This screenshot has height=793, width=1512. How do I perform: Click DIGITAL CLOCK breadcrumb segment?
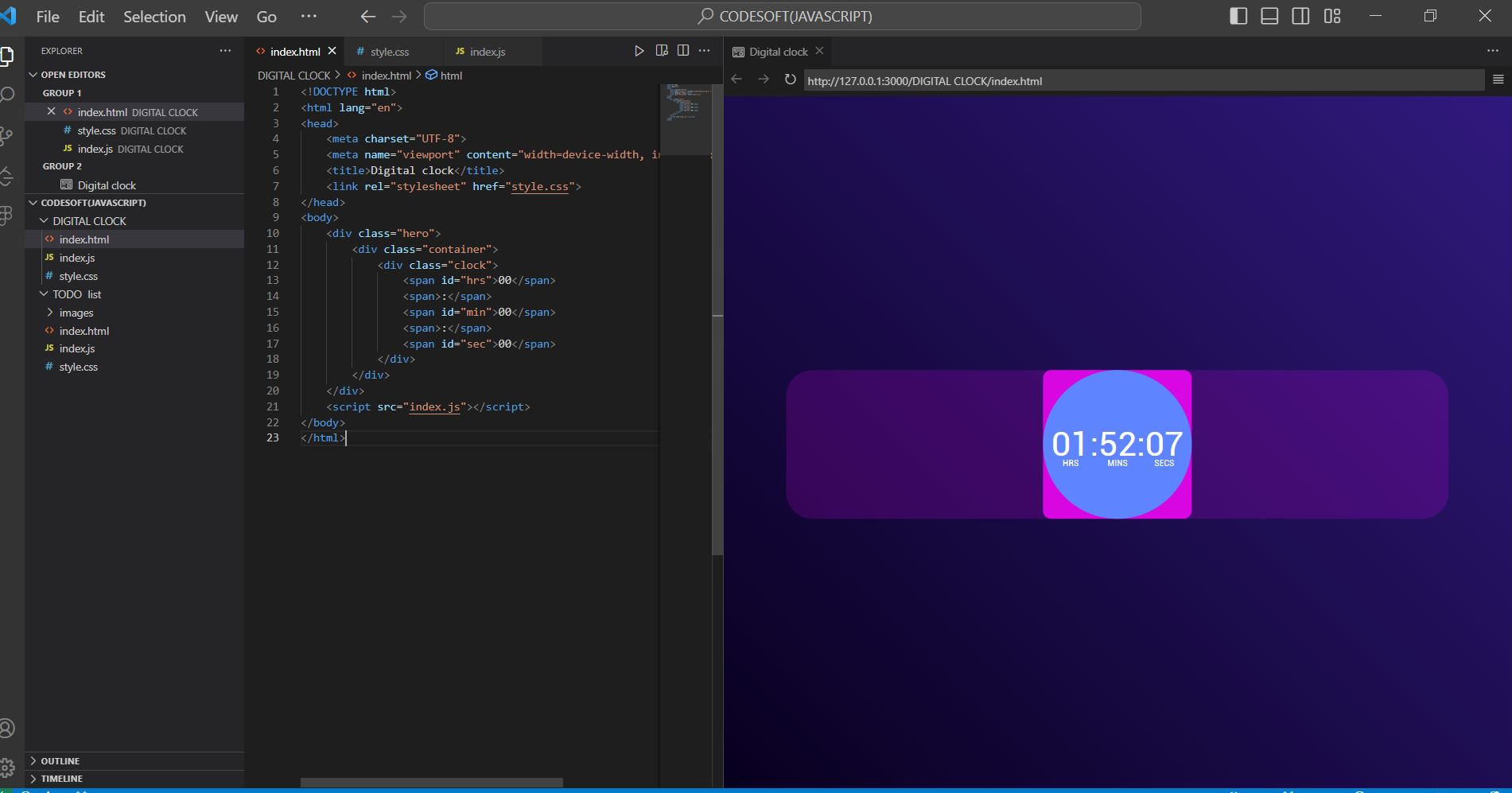[293, 76]
